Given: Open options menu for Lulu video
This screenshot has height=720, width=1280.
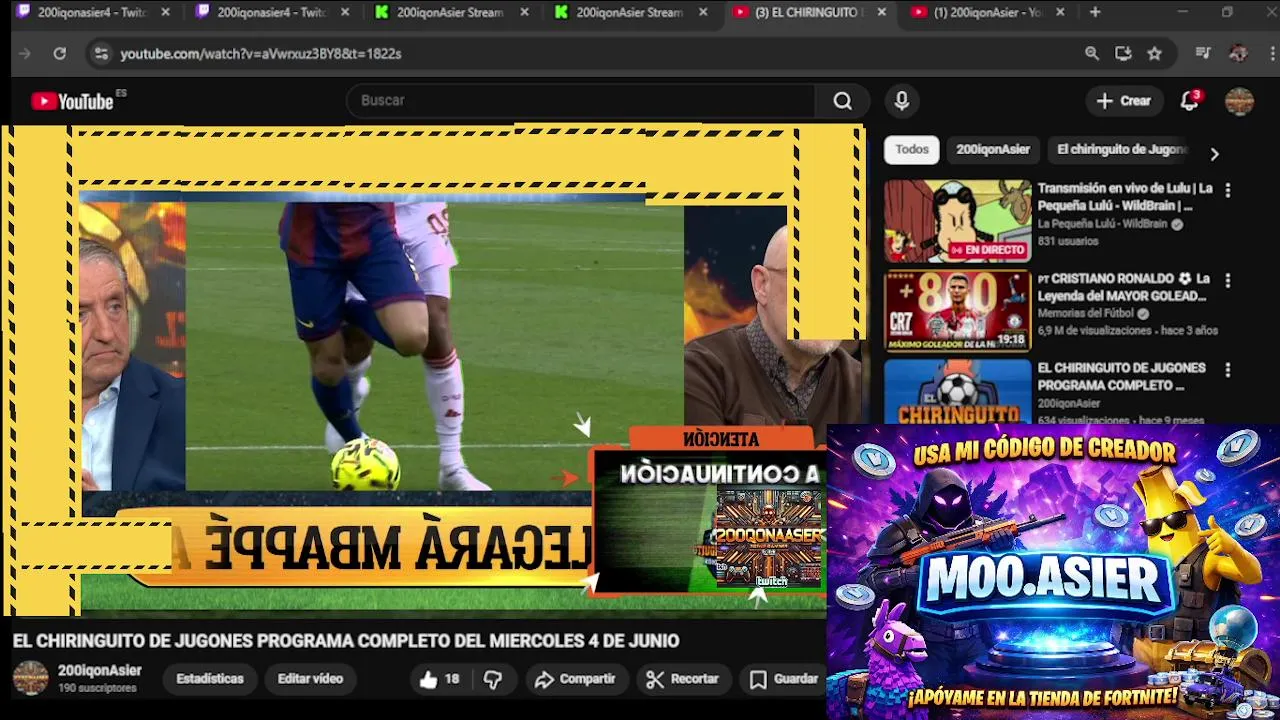Looking at the screenshot, I should [x=1227, y=190].
